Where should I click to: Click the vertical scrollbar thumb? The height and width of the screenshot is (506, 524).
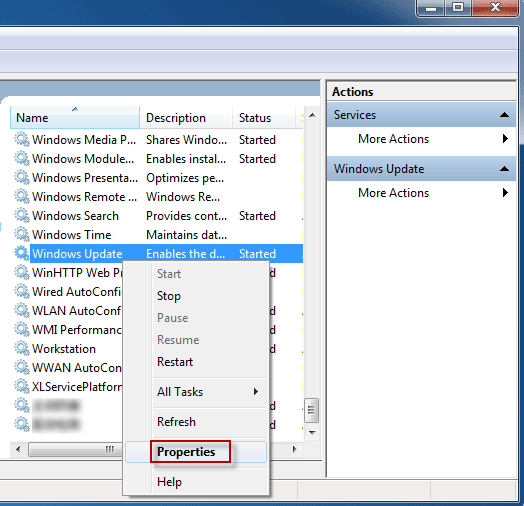311,410
